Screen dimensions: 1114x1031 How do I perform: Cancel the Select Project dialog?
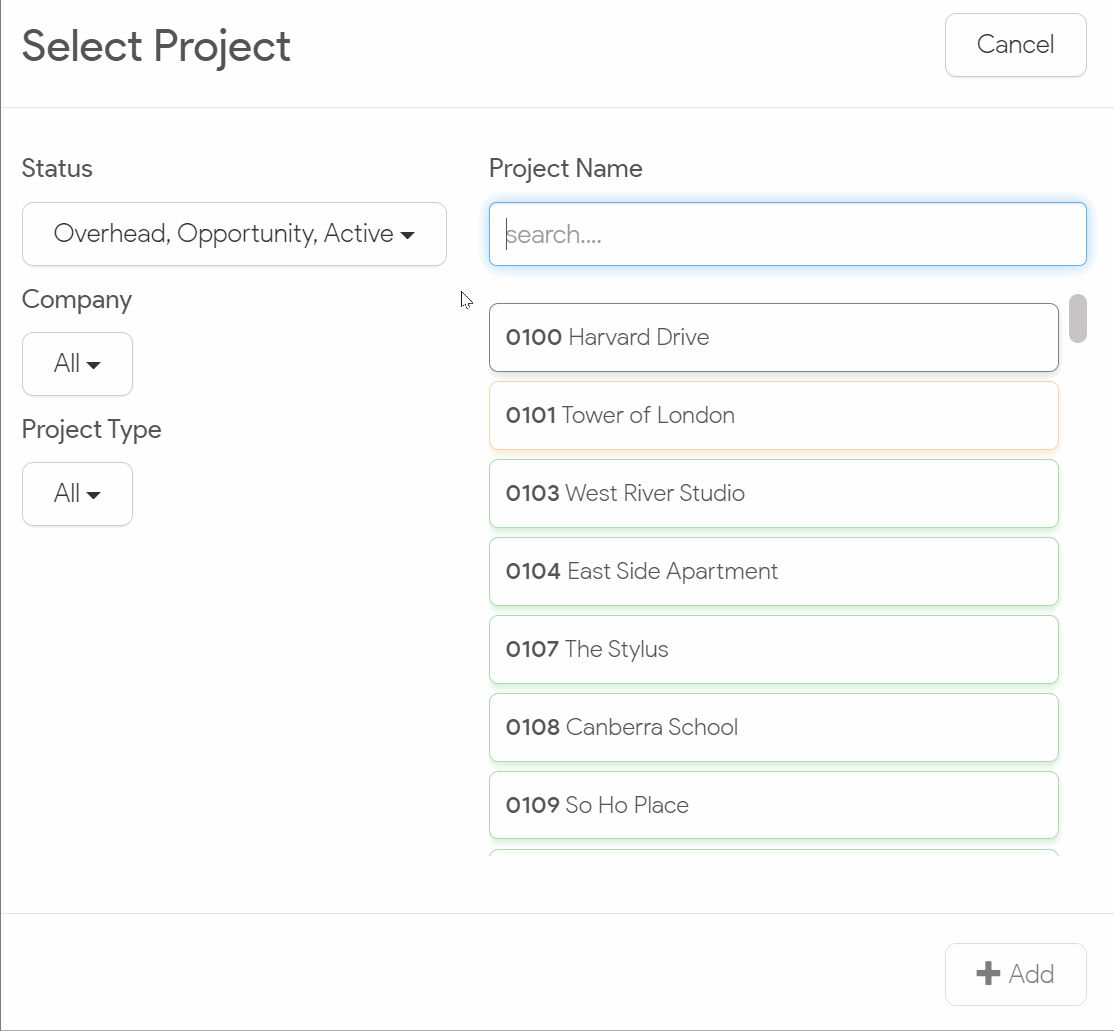[1015, 45]
